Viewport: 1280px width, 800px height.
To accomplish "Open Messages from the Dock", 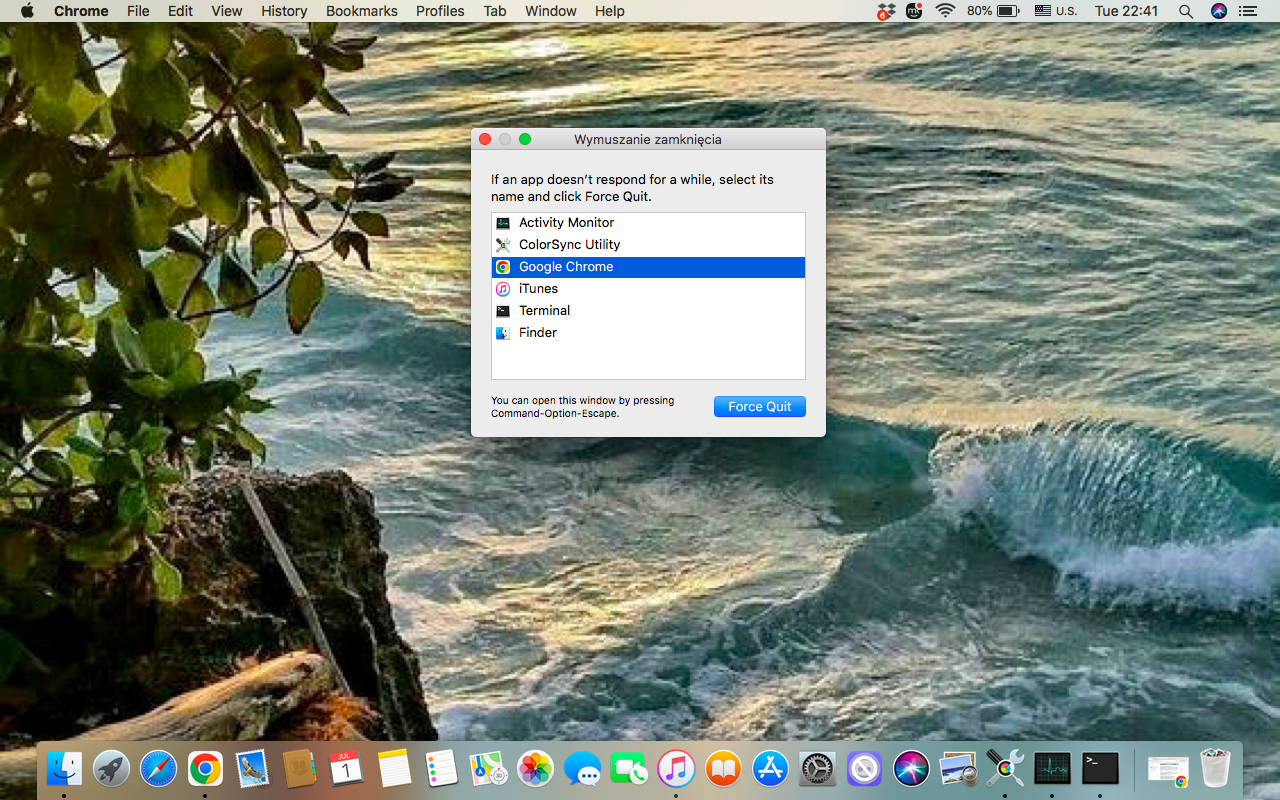I will [x=581, y=769].
